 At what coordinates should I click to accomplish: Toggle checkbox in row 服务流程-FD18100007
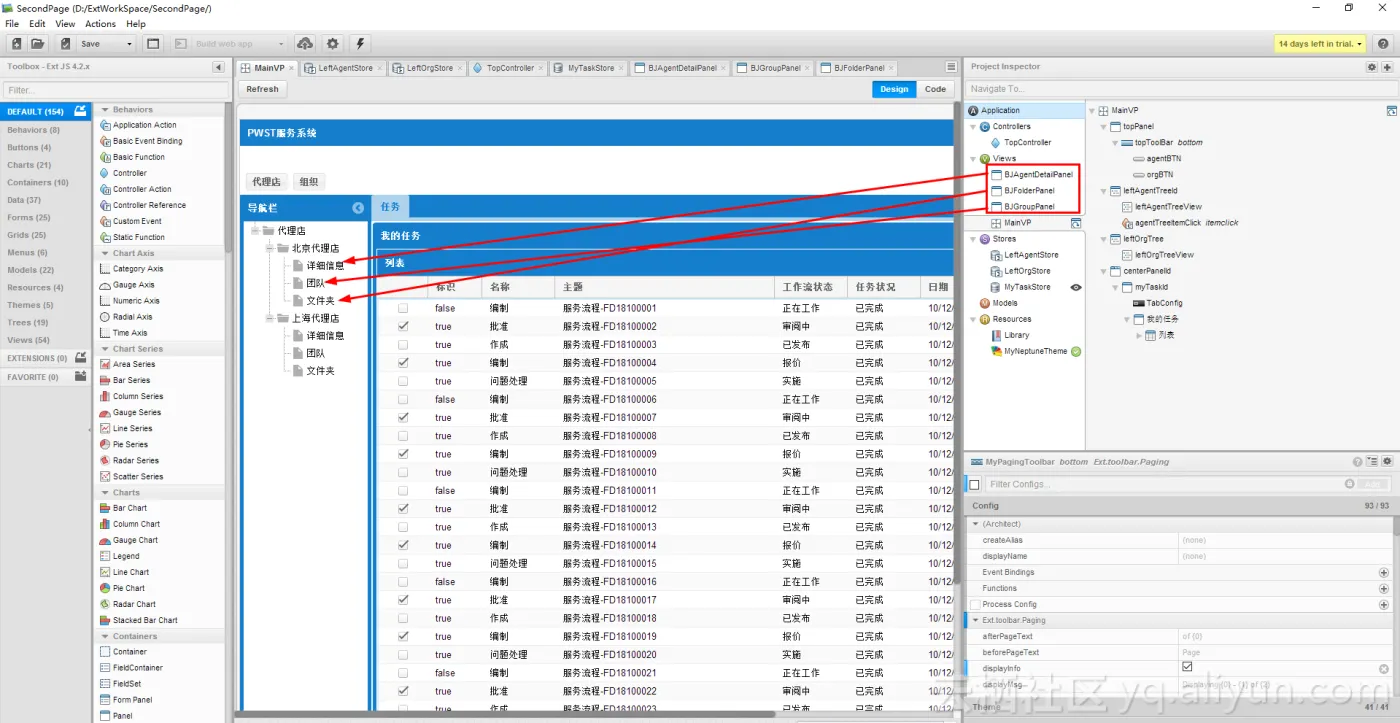tap(403, 417)
